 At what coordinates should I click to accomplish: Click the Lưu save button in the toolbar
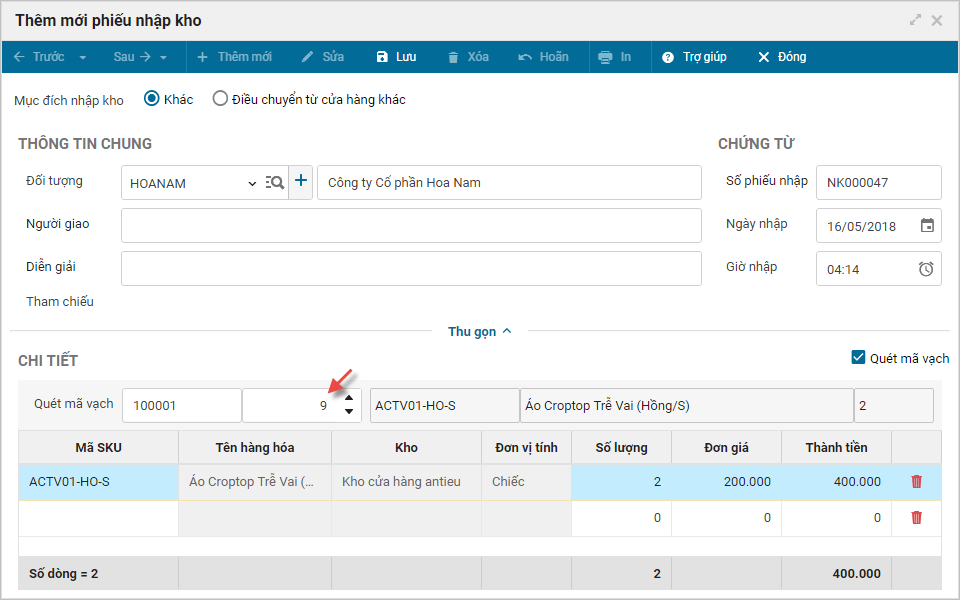396,57
